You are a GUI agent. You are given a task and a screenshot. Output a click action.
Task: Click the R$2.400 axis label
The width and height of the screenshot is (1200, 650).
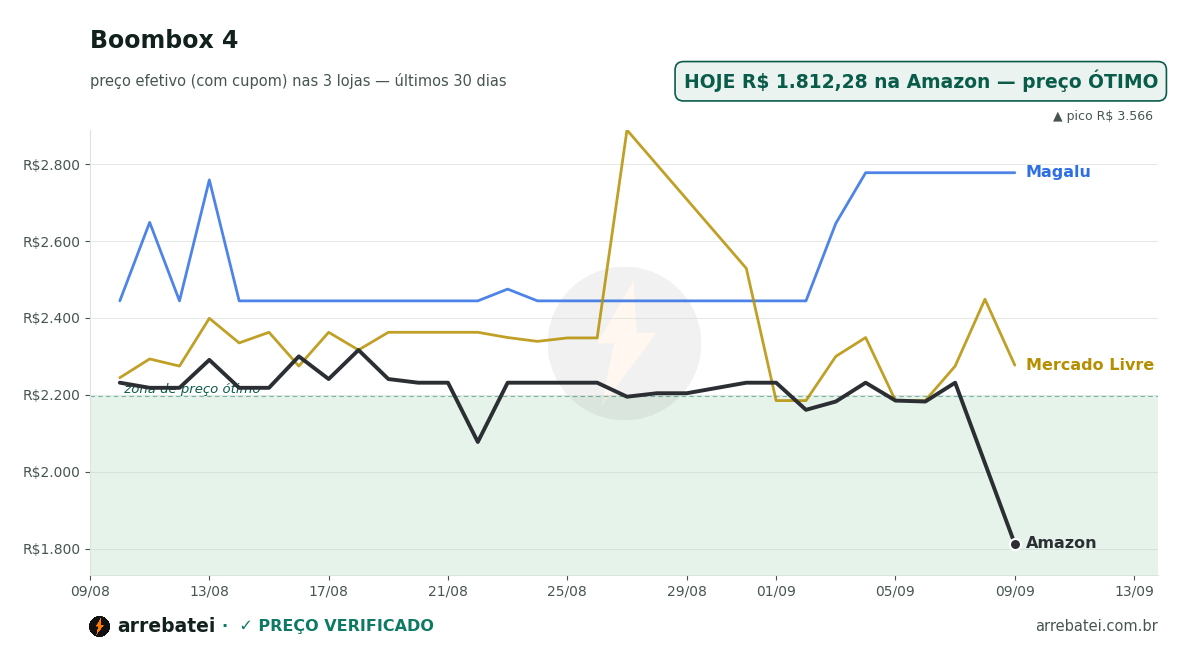point(51,319)
